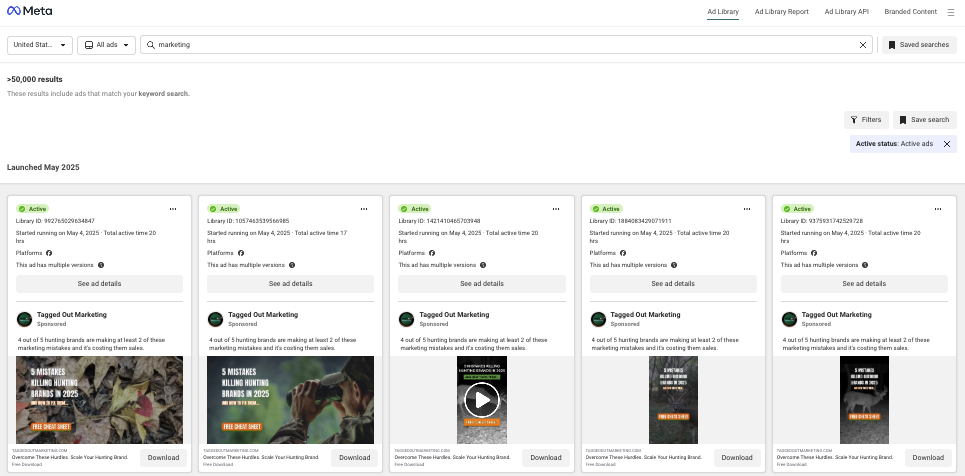This screenshot has height=476, width=965.
Task: Click Tagged Out Marketing avatar on ad 1421410465703948
Action: click(x=407, y=319)
